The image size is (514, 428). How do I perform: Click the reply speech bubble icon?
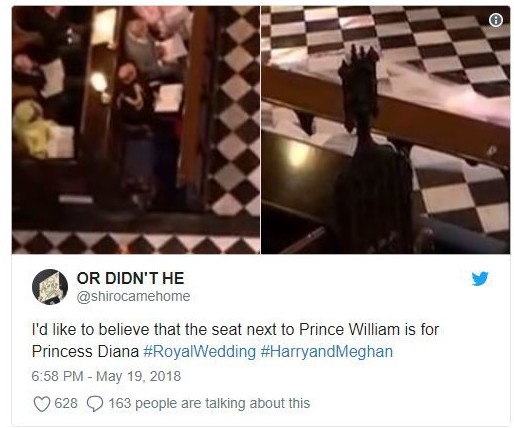click(95, 404)
